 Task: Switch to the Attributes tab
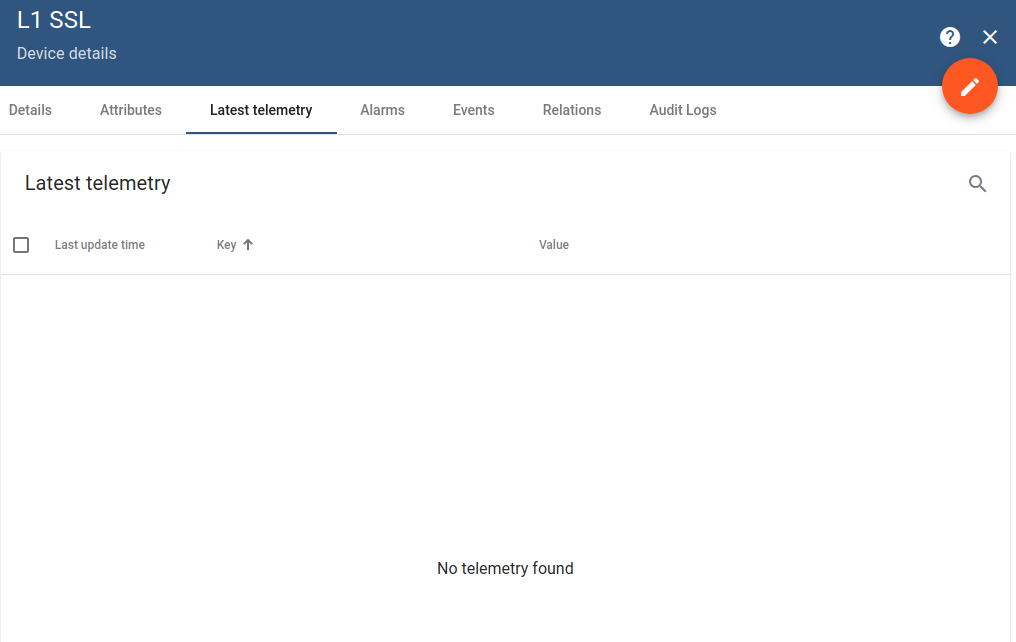131,110
